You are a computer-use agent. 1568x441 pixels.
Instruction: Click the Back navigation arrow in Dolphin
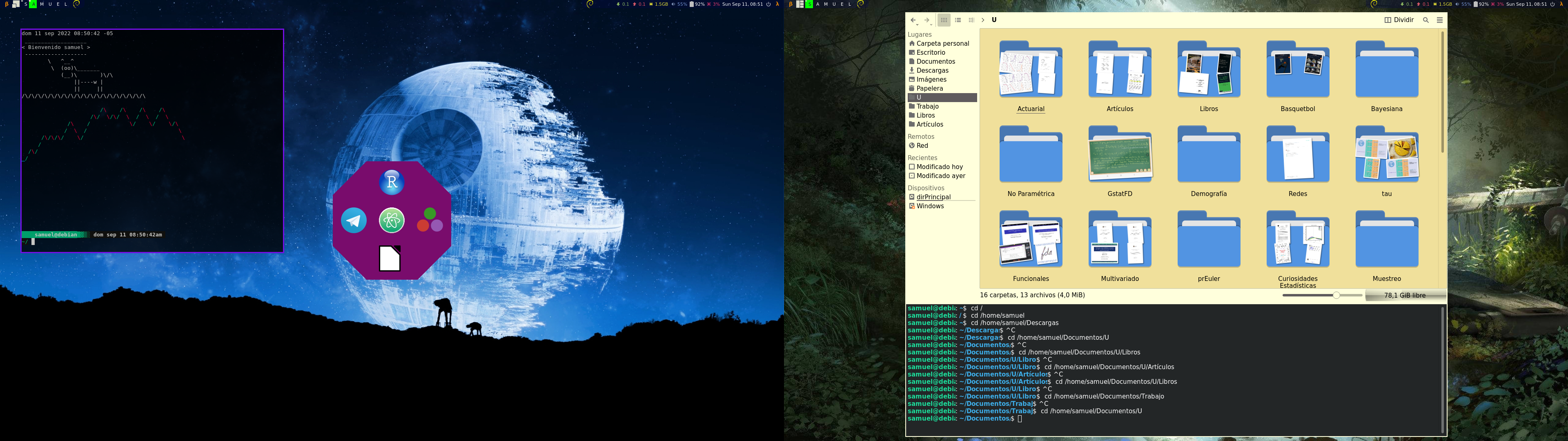(913, 20)
